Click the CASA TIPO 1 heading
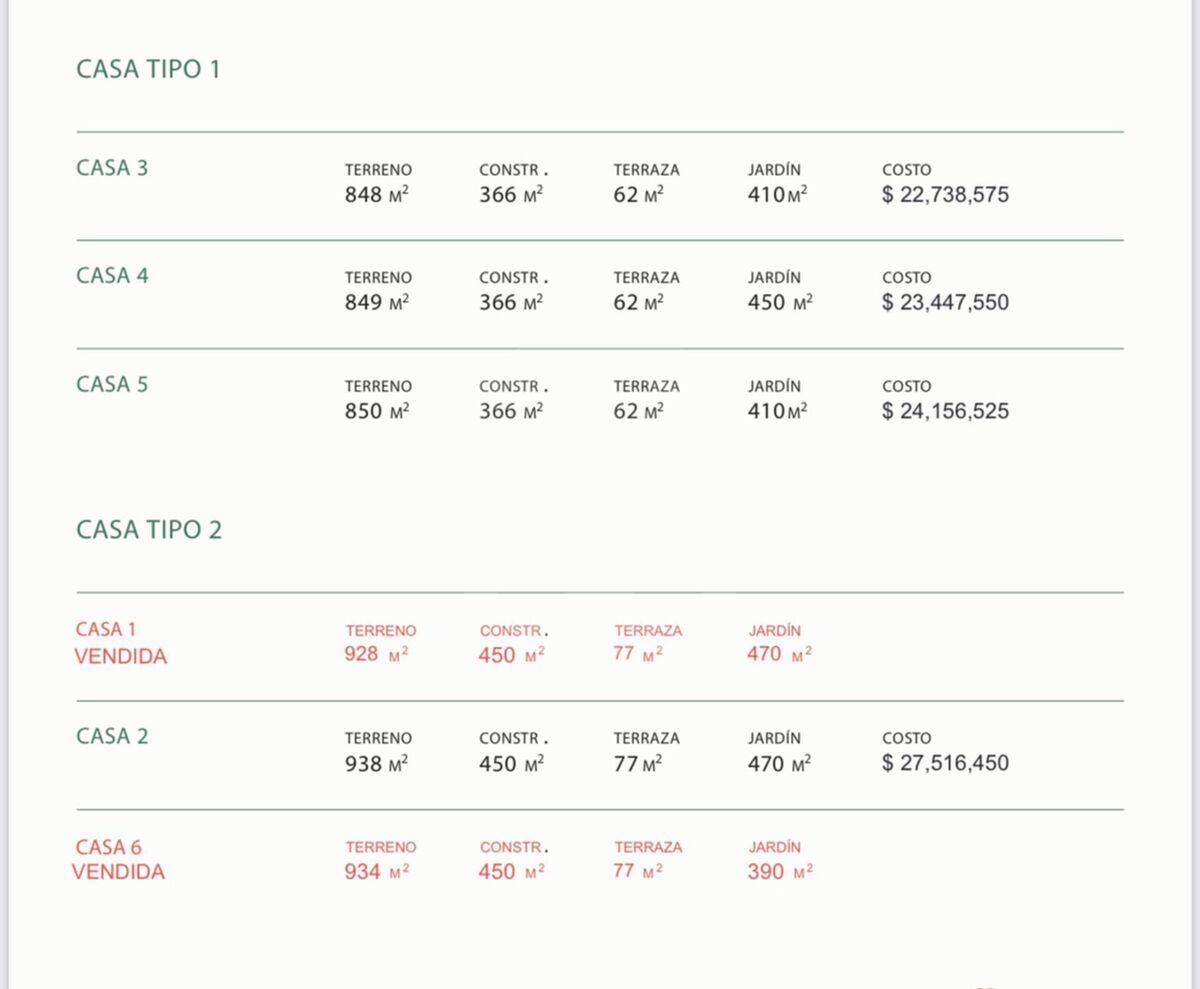1200x989 pixels. point(148,70)
